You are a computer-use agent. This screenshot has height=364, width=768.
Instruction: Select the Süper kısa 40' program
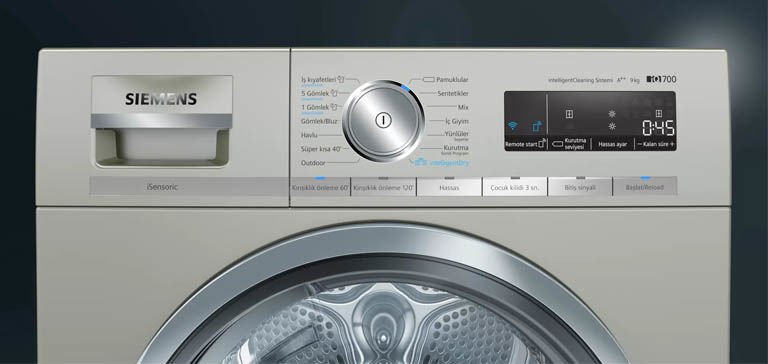pos(321,149)
